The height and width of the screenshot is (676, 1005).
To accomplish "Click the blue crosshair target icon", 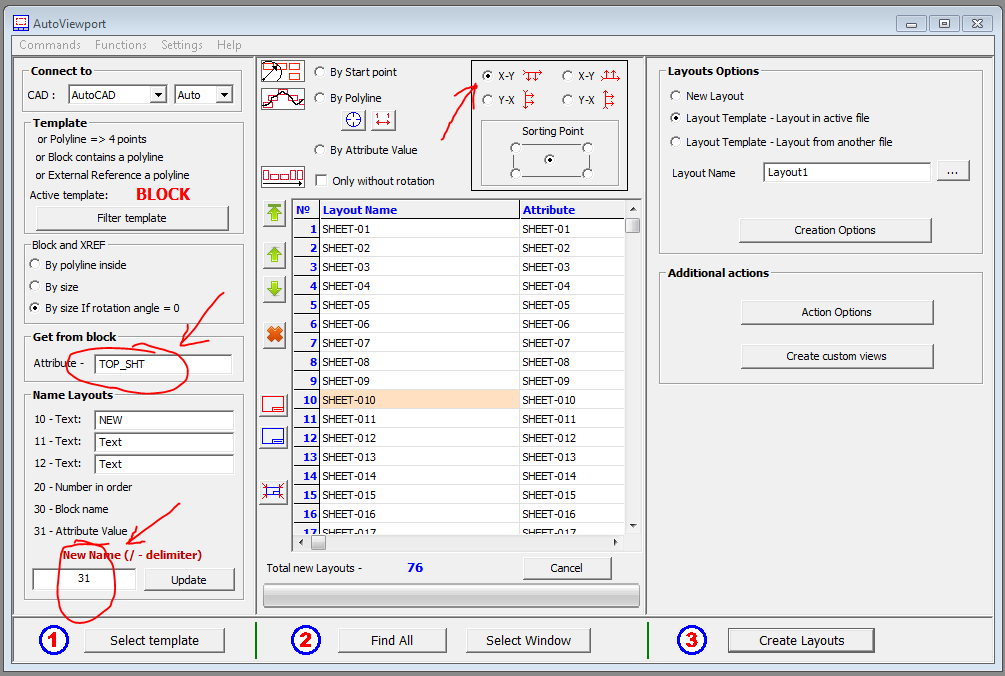I will pyautogui.click(x=353, y=120).
